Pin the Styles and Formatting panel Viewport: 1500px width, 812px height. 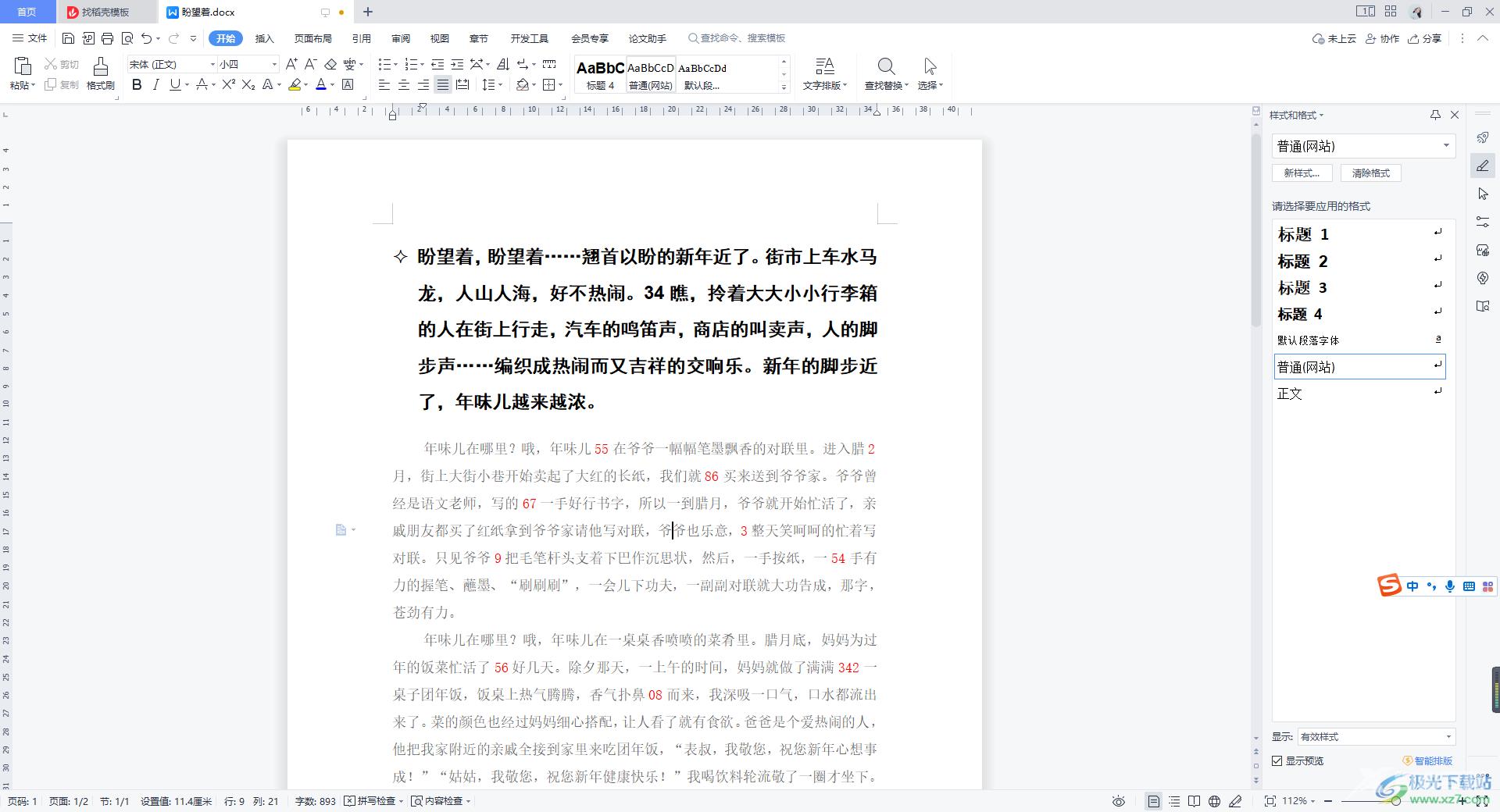[x=1435, y=115]
